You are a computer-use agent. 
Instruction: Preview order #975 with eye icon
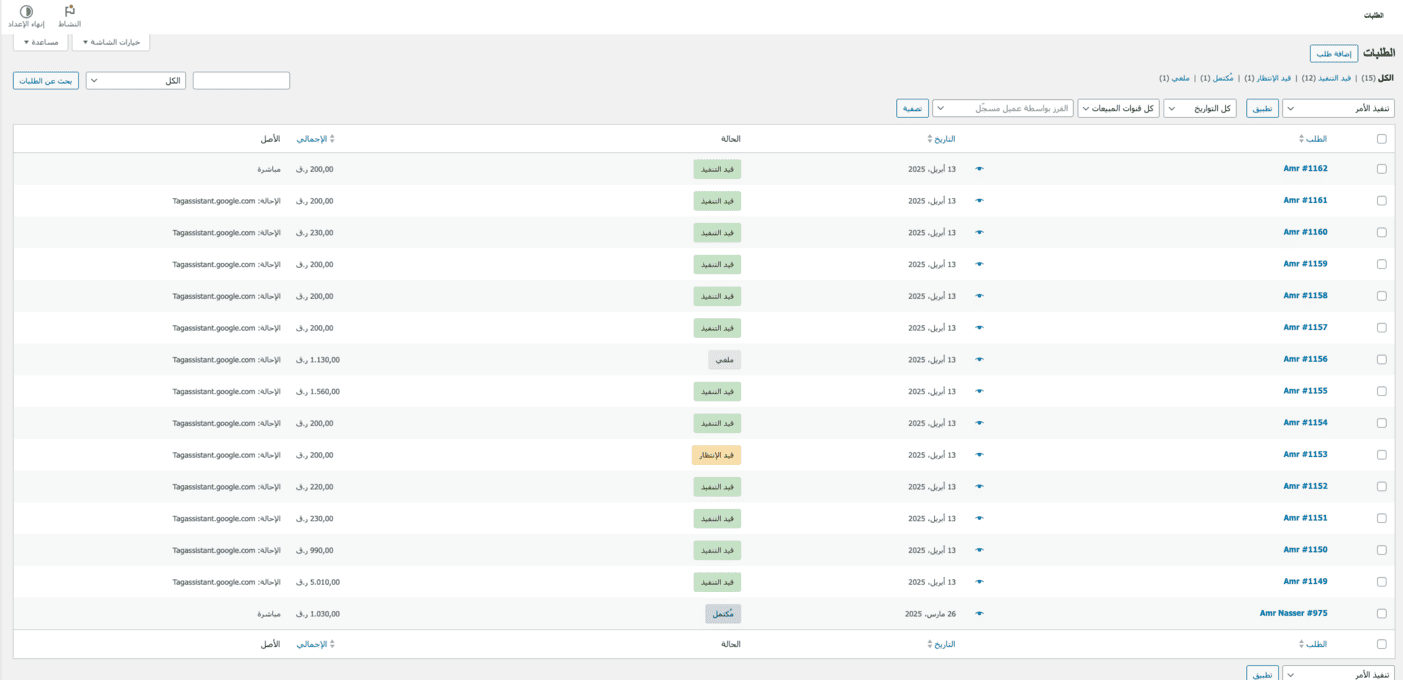(979, 614)
